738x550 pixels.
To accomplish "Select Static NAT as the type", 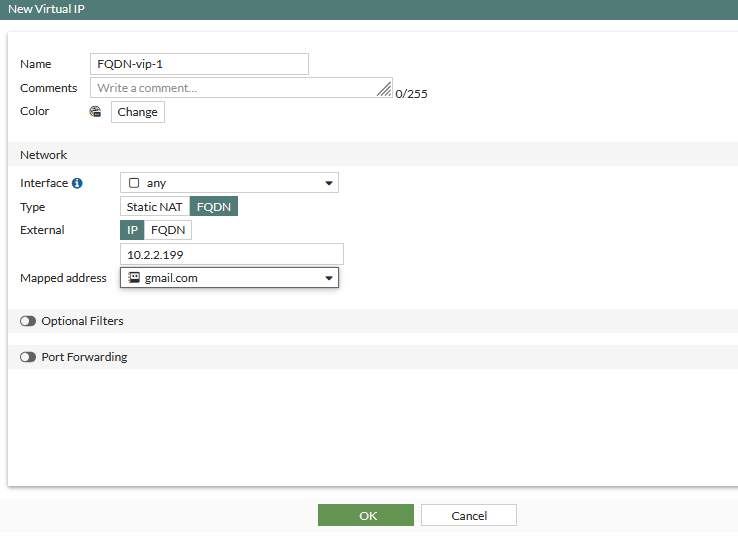I will (155, 207).
